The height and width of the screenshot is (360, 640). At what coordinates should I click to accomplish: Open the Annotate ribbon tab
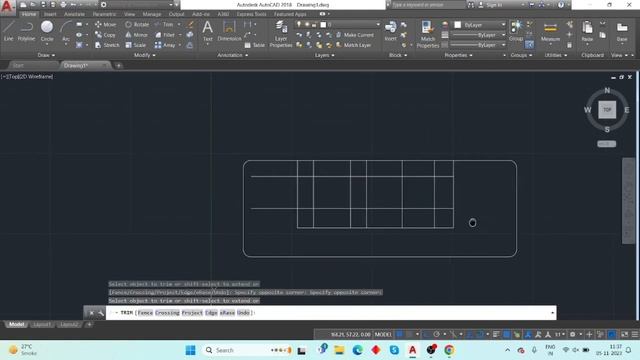coord(74,14)
